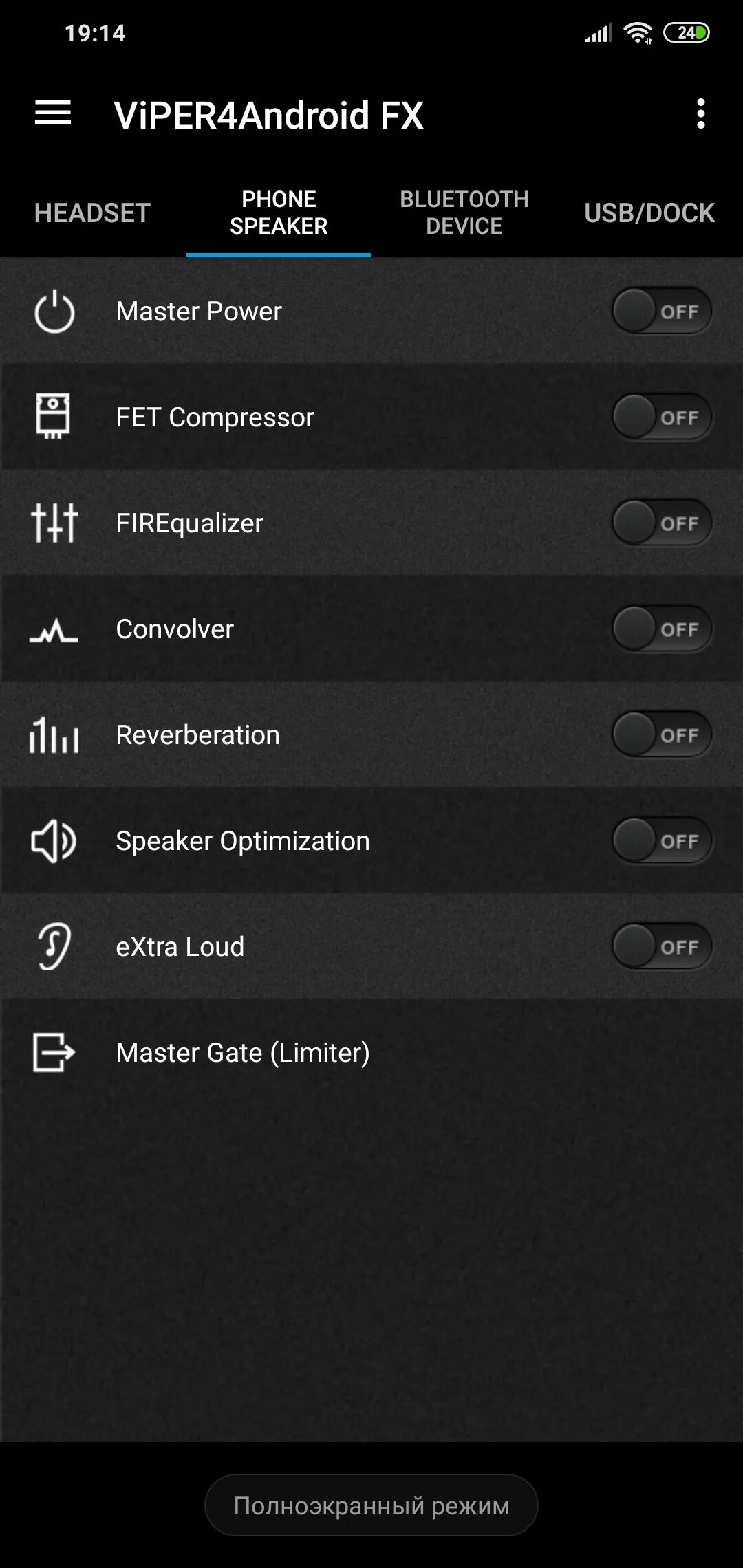This screenshot has width=743, height=1568.
Task: Click the Reverberation bars icon
Action: point(54,735)
